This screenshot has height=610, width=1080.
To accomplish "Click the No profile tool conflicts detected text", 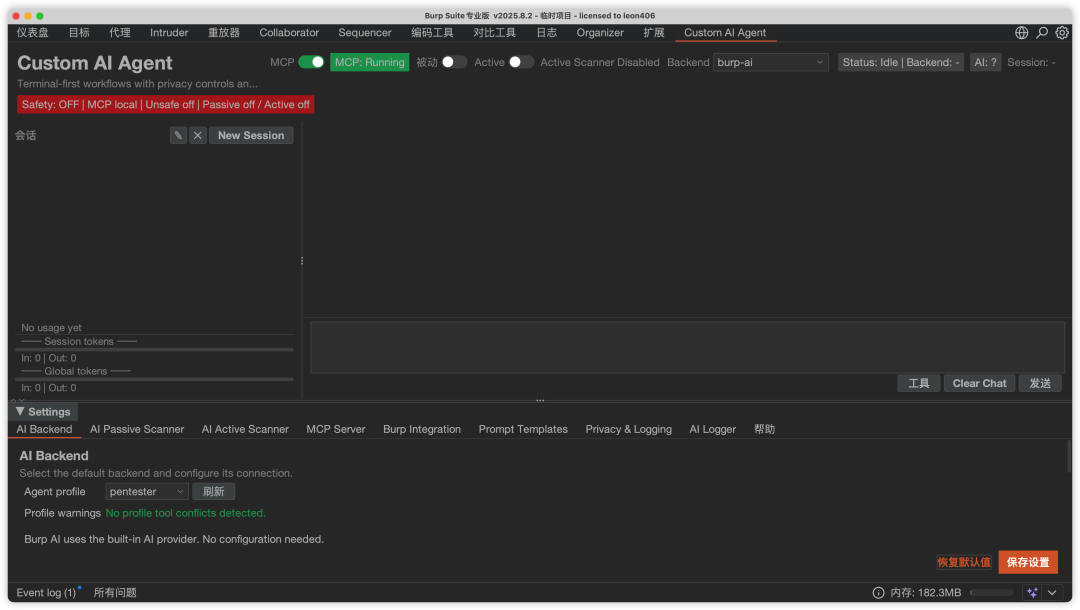I will click(185, 514).
